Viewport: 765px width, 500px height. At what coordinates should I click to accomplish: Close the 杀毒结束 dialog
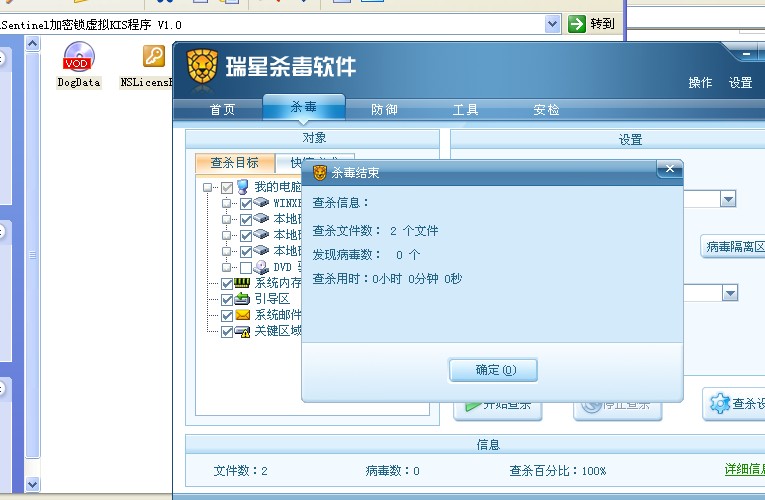point(669,169)
